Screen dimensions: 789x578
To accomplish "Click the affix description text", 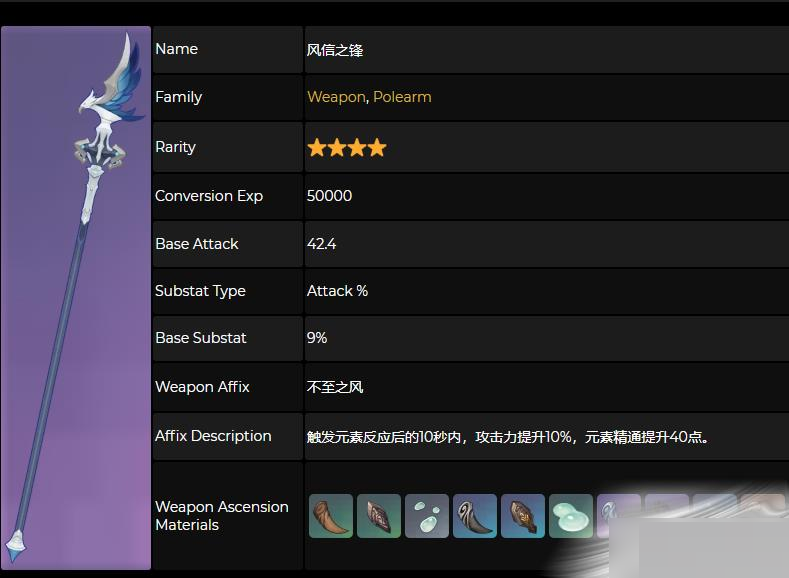I will tap(508, 437).
